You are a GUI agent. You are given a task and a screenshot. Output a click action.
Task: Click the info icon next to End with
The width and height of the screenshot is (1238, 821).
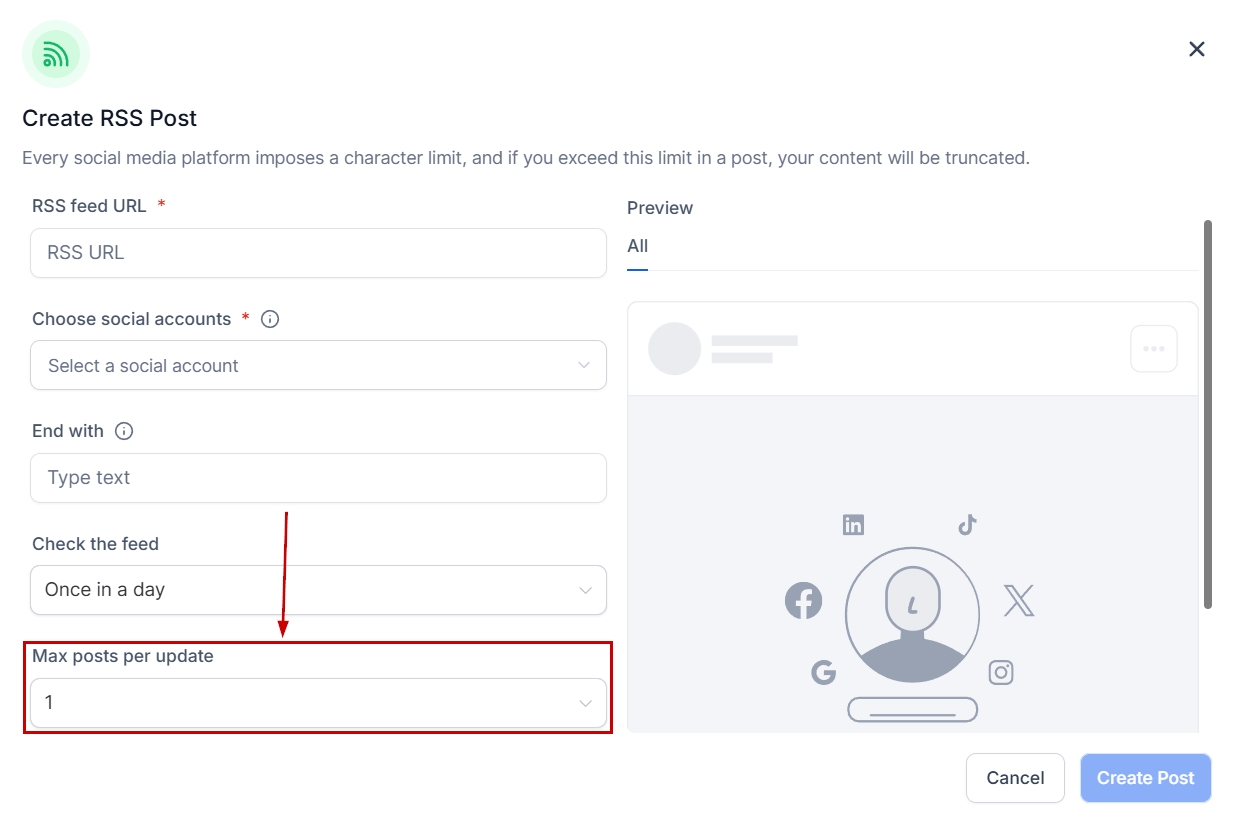pos(124,431)
